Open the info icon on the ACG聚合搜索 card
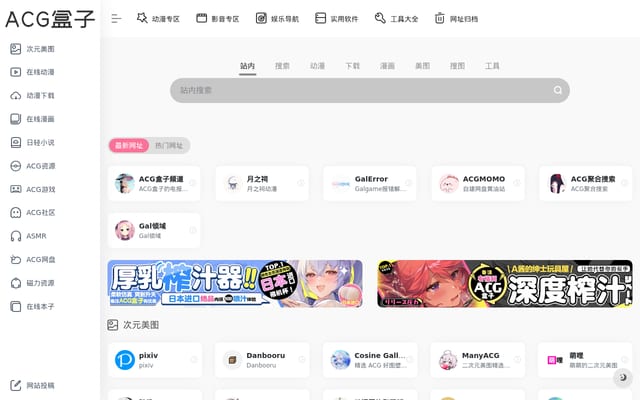 click(x=624, y=183)
